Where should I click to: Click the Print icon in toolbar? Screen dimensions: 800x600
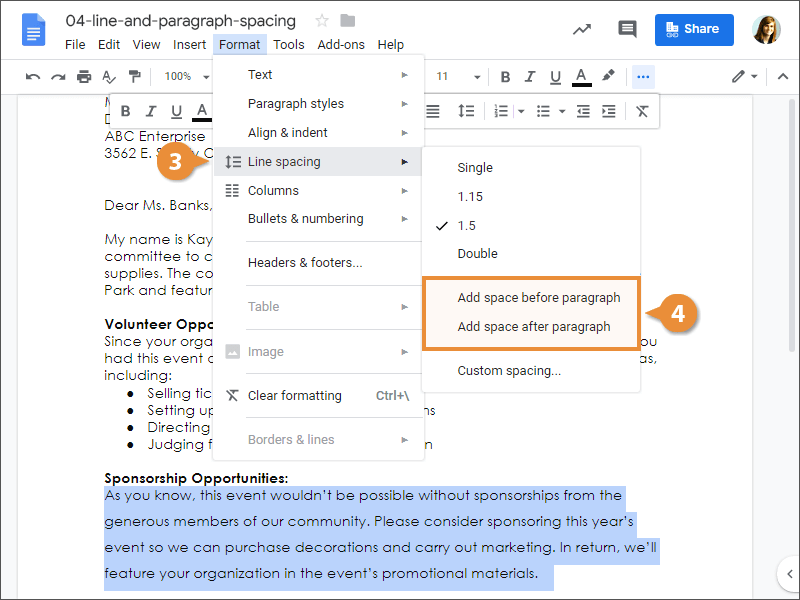84,77
